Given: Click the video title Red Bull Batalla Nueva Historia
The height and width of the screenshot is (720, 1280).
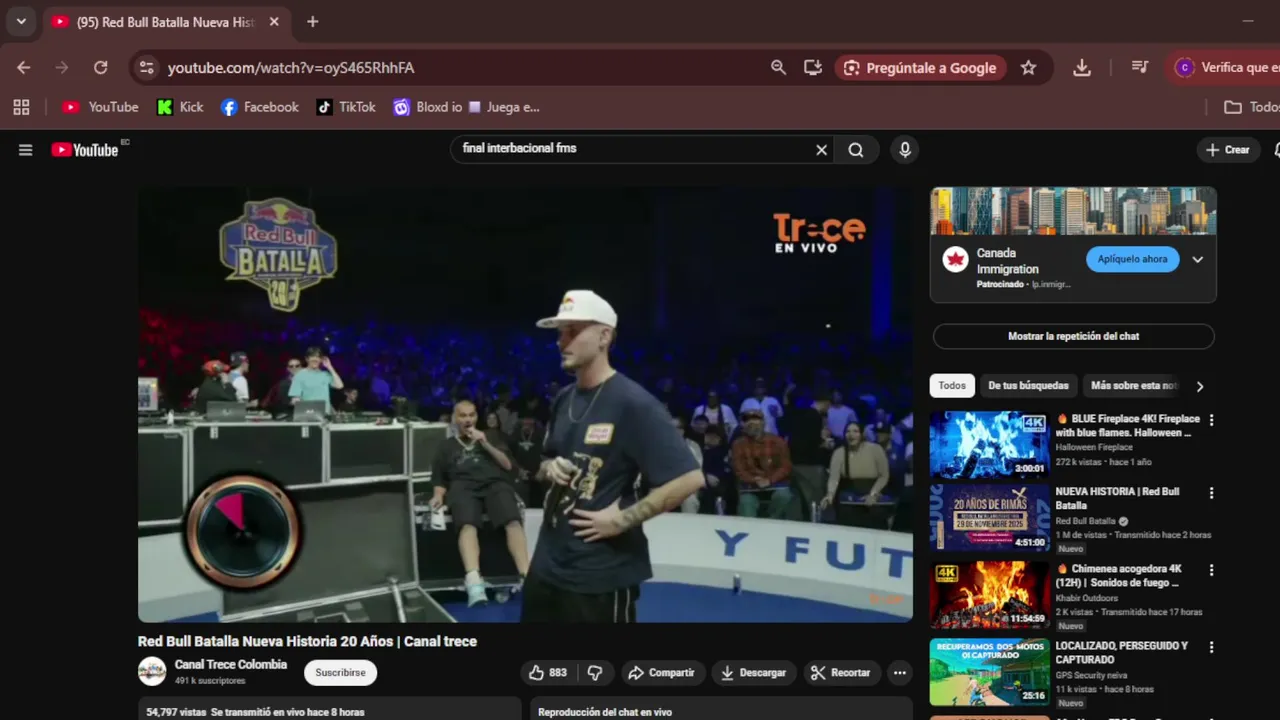Looking at the screenshot, I should [307, 641].
